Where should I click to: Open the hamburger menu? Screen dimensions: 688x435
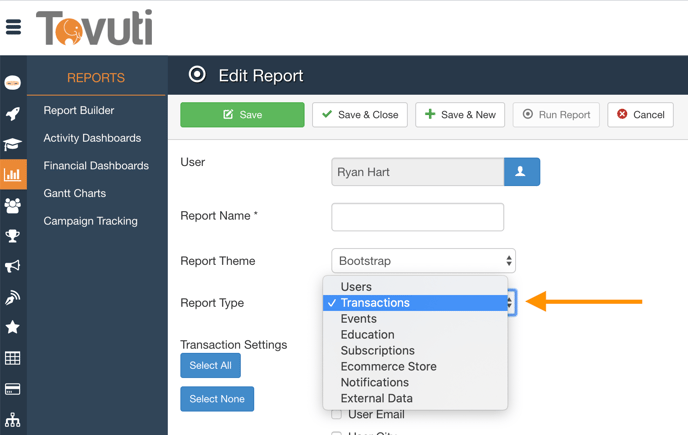tap(13, 27)
